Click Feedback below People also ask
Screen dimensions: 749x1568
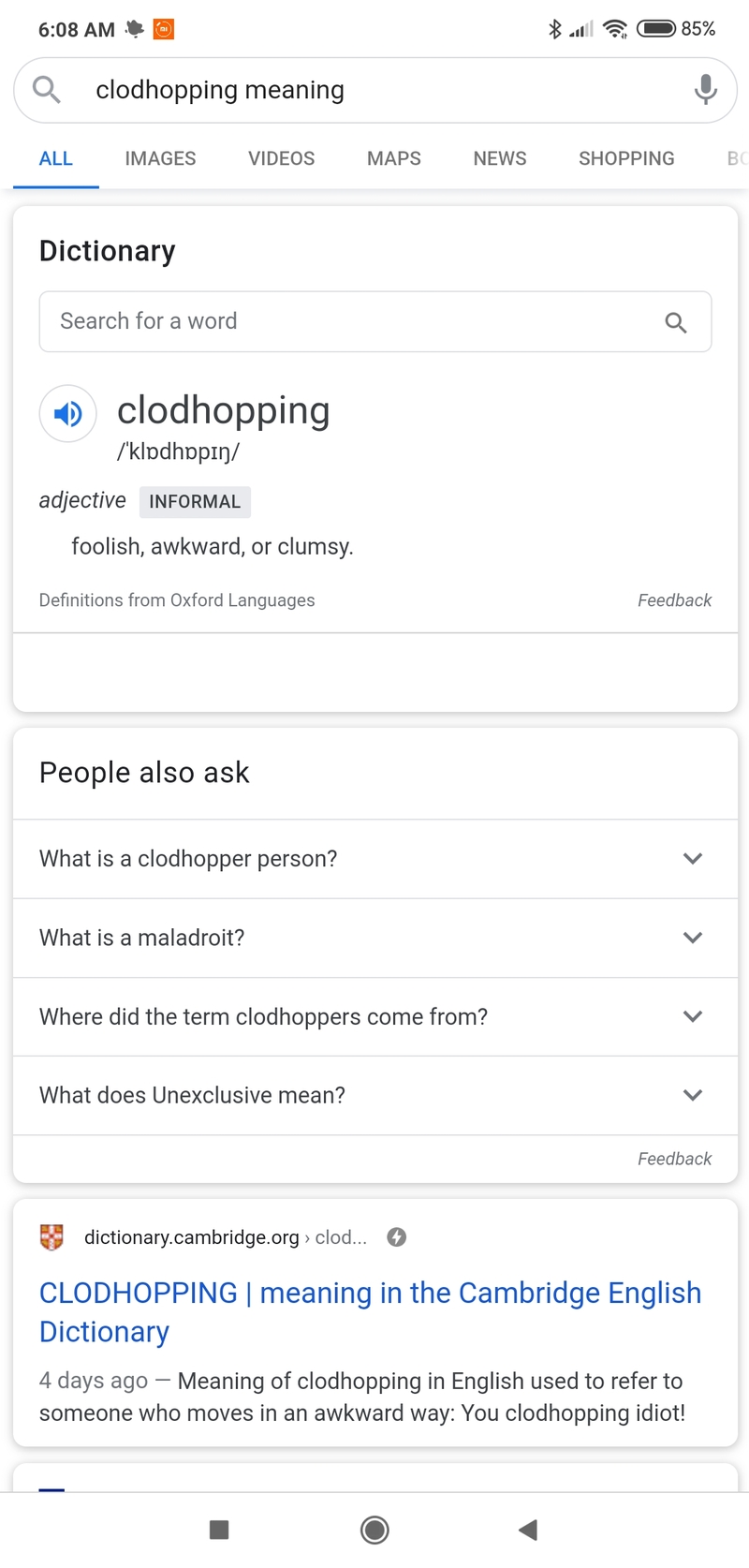click(x=674, y=1159)
